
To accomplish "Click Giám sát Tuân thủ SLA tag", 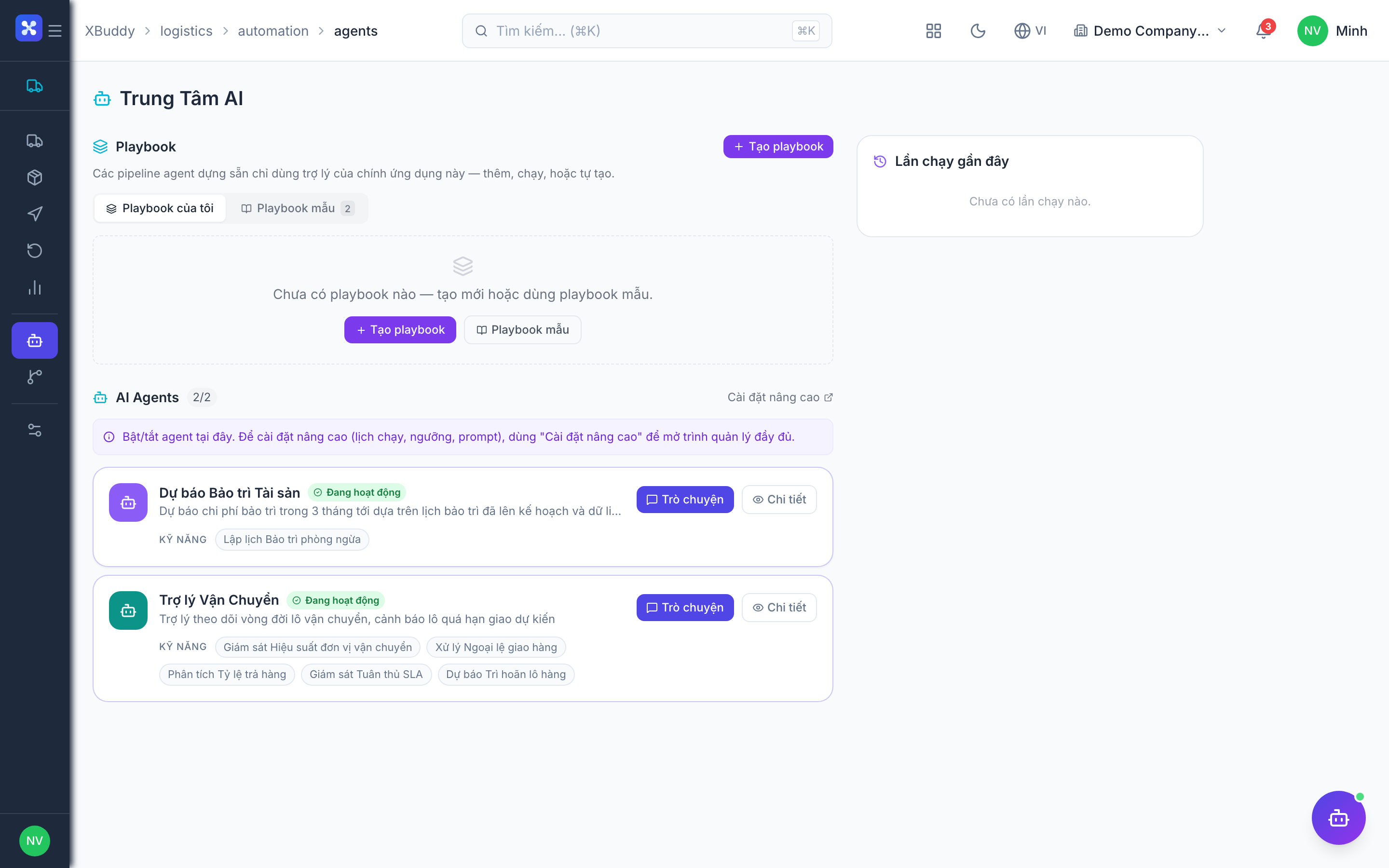I will pos(366,674).
